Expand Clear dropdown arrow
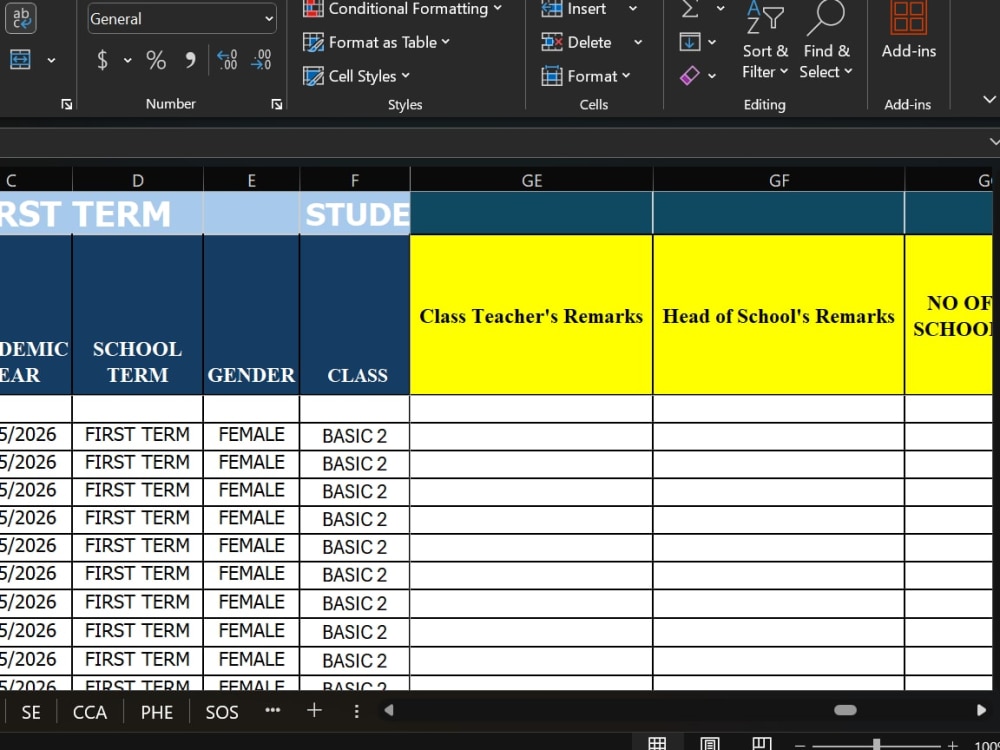 pos(712,76)
